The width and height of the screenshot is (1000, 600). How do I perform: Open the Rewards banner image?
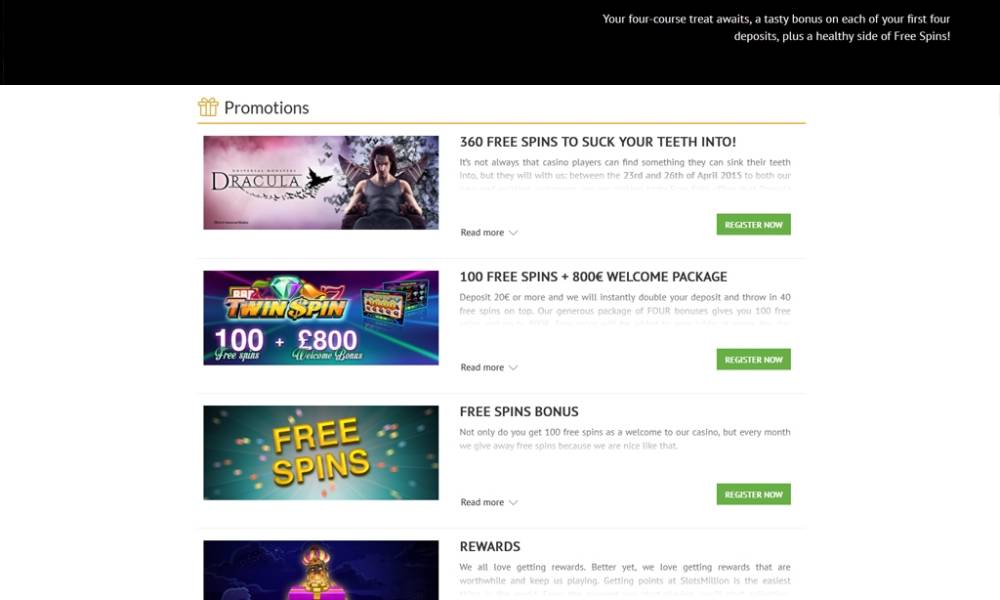[x=321, y=570]
